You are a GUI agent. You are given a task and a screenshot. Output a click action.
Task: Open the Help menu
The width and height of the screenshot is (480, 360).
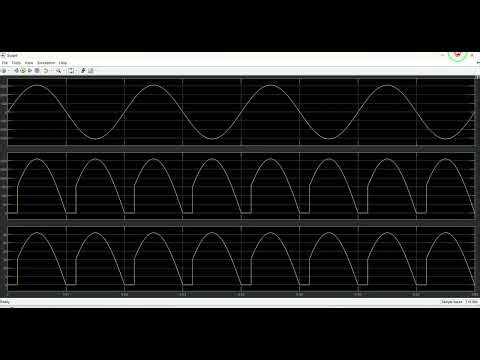63,63
